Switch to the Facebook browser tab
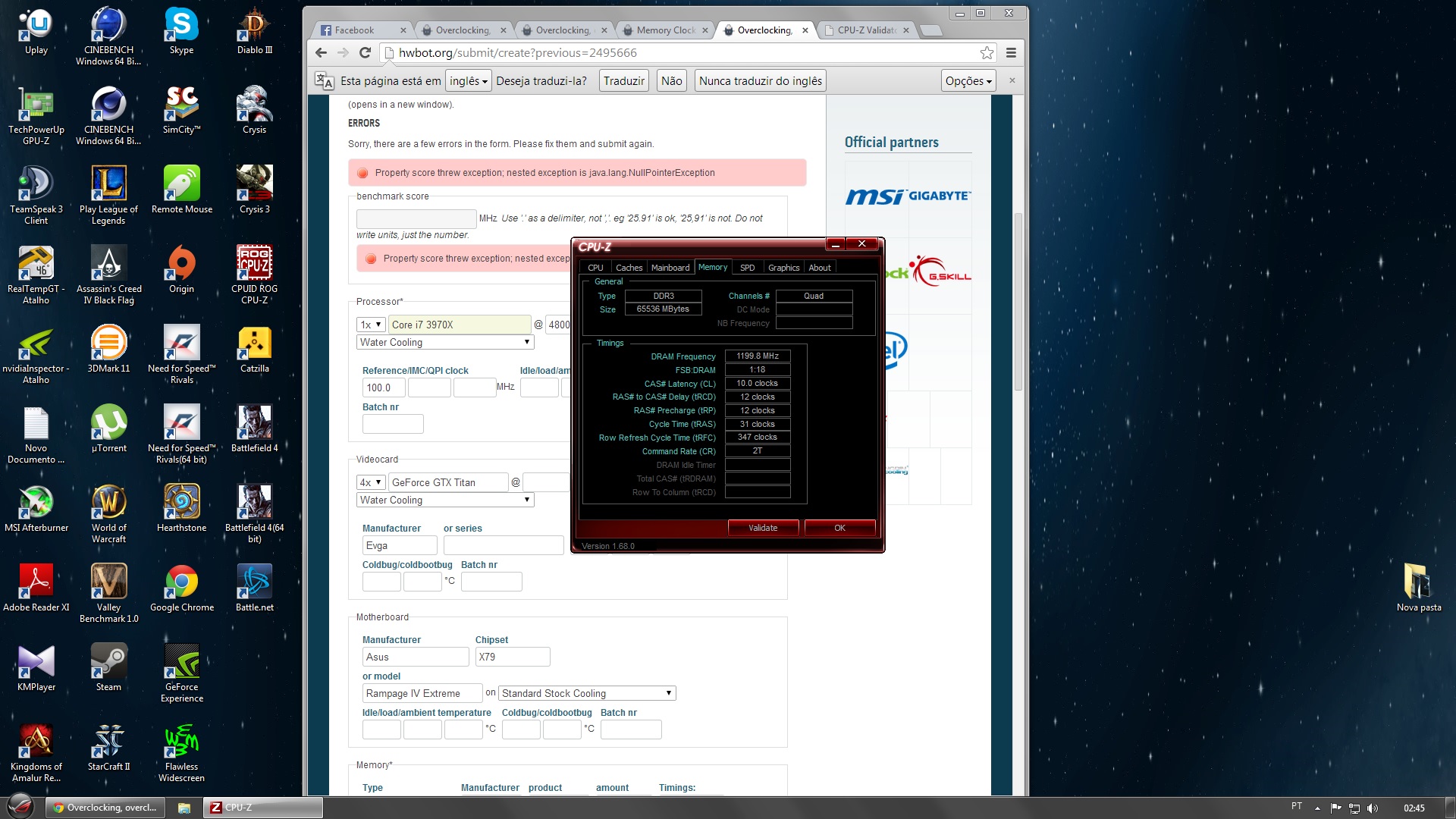Image resolution: width=1456 pixels, height=819 pixels. [362, 30]
